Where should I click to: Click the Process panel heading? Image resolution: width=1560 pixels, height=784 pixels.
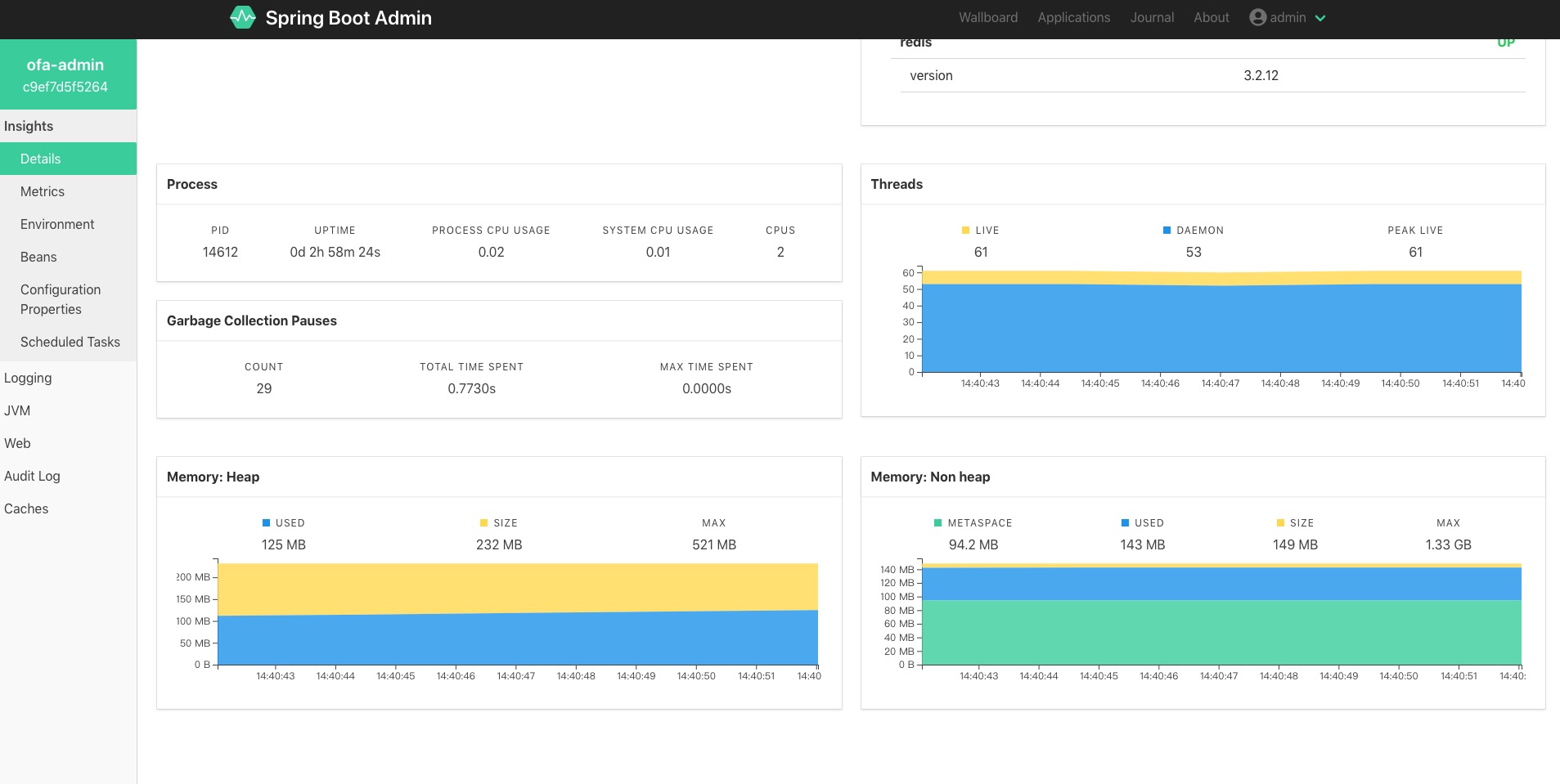click(192, 184)
